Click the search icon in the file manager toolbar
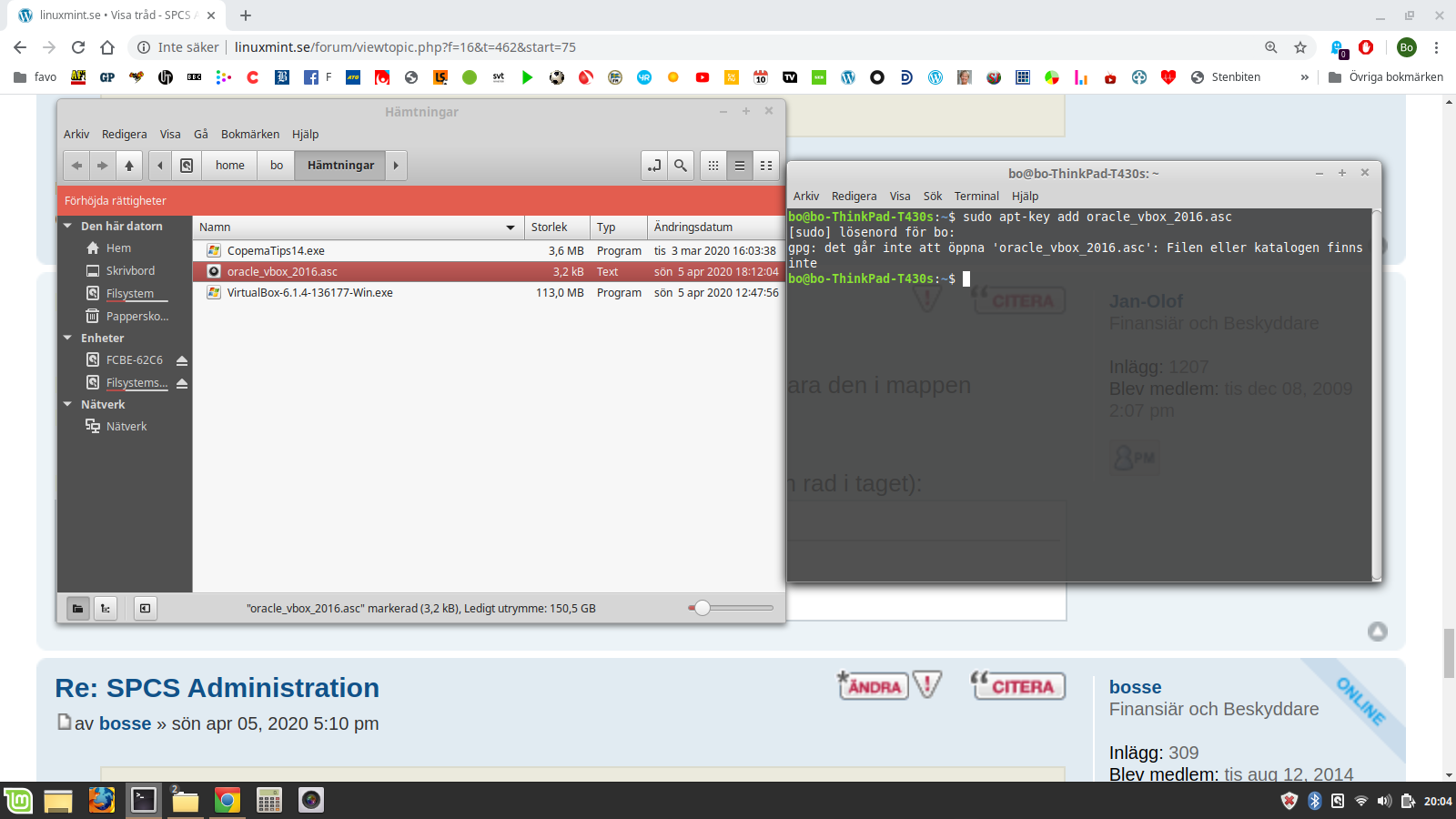The image size is (1456, 819). tap(680, 166)
